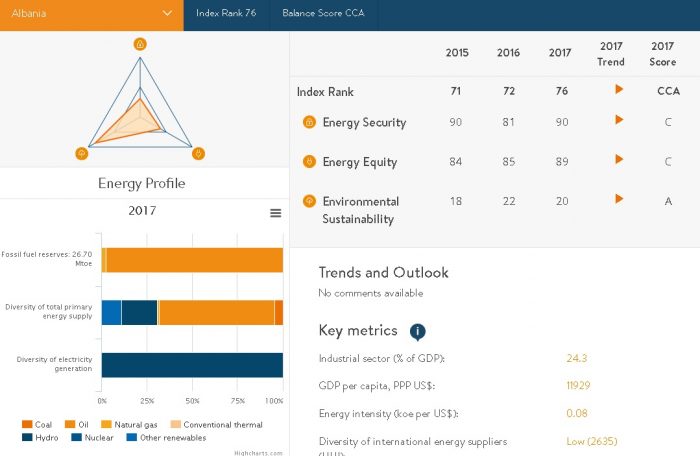Click the icon beside the Energy Equity label

[x=310, y=162]
